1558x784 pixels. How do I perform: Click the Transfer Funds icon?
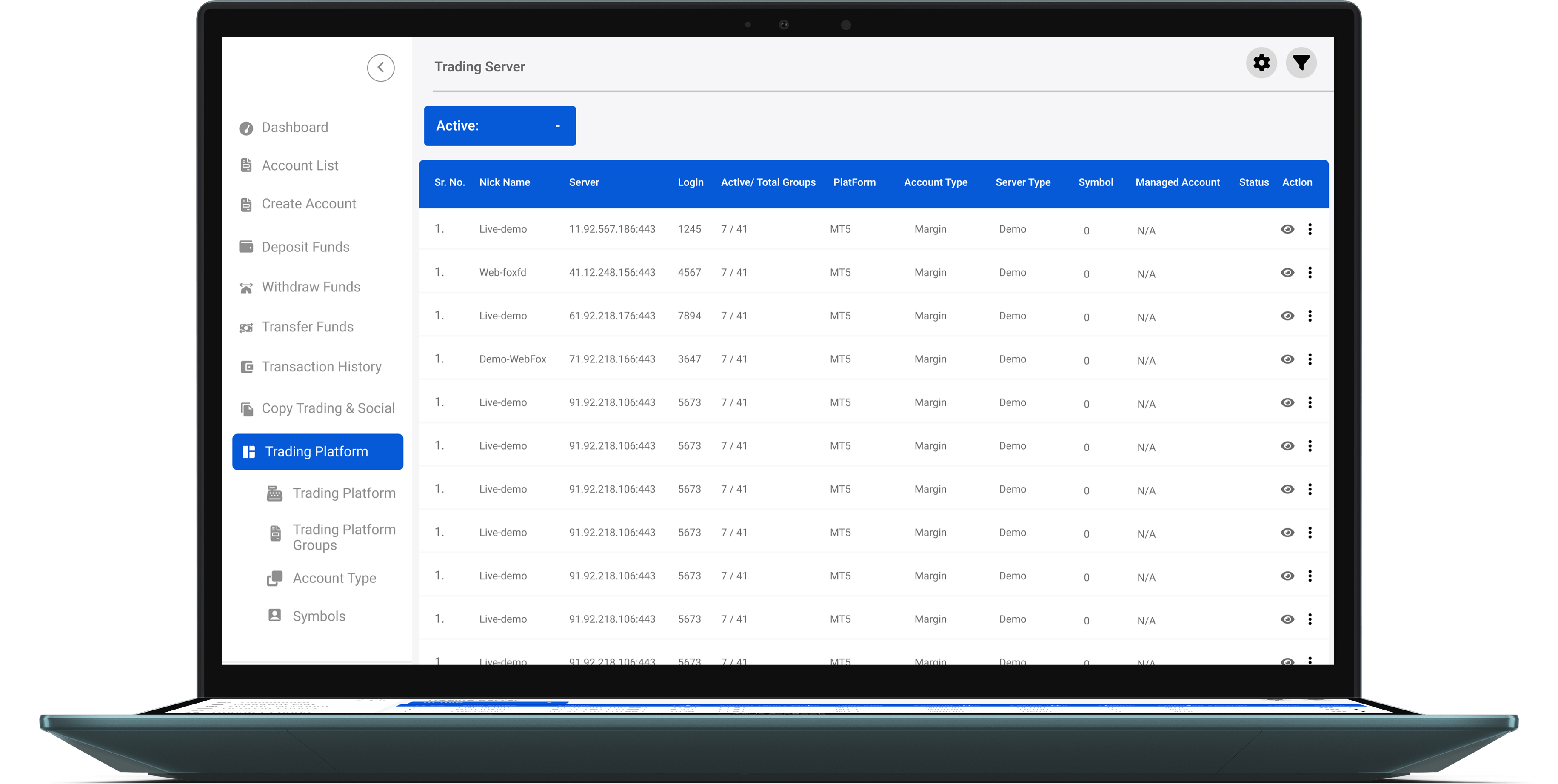246,328
